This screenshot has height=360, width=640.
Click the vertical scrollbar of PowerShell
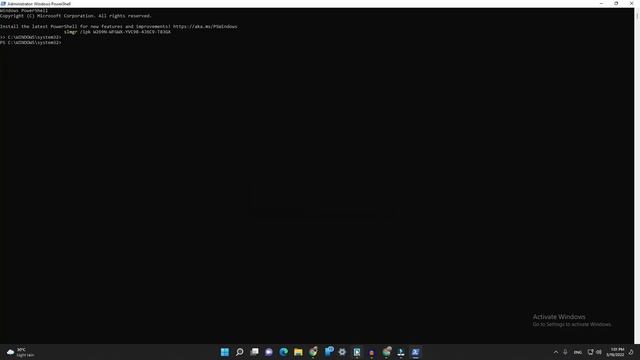pyautogui.click(x=637, y=176)
